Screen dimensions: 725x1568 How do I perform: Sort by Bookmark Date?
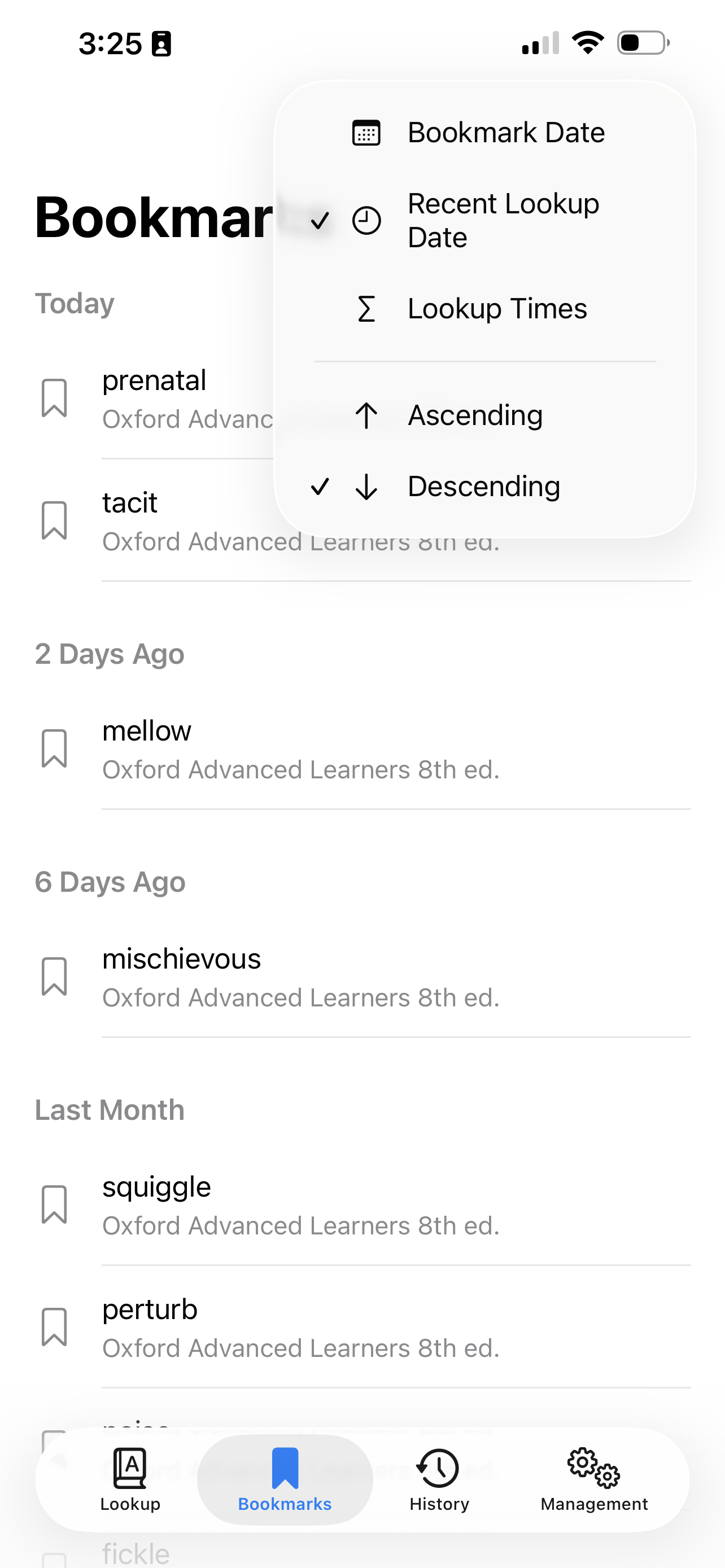click(506, 133)
